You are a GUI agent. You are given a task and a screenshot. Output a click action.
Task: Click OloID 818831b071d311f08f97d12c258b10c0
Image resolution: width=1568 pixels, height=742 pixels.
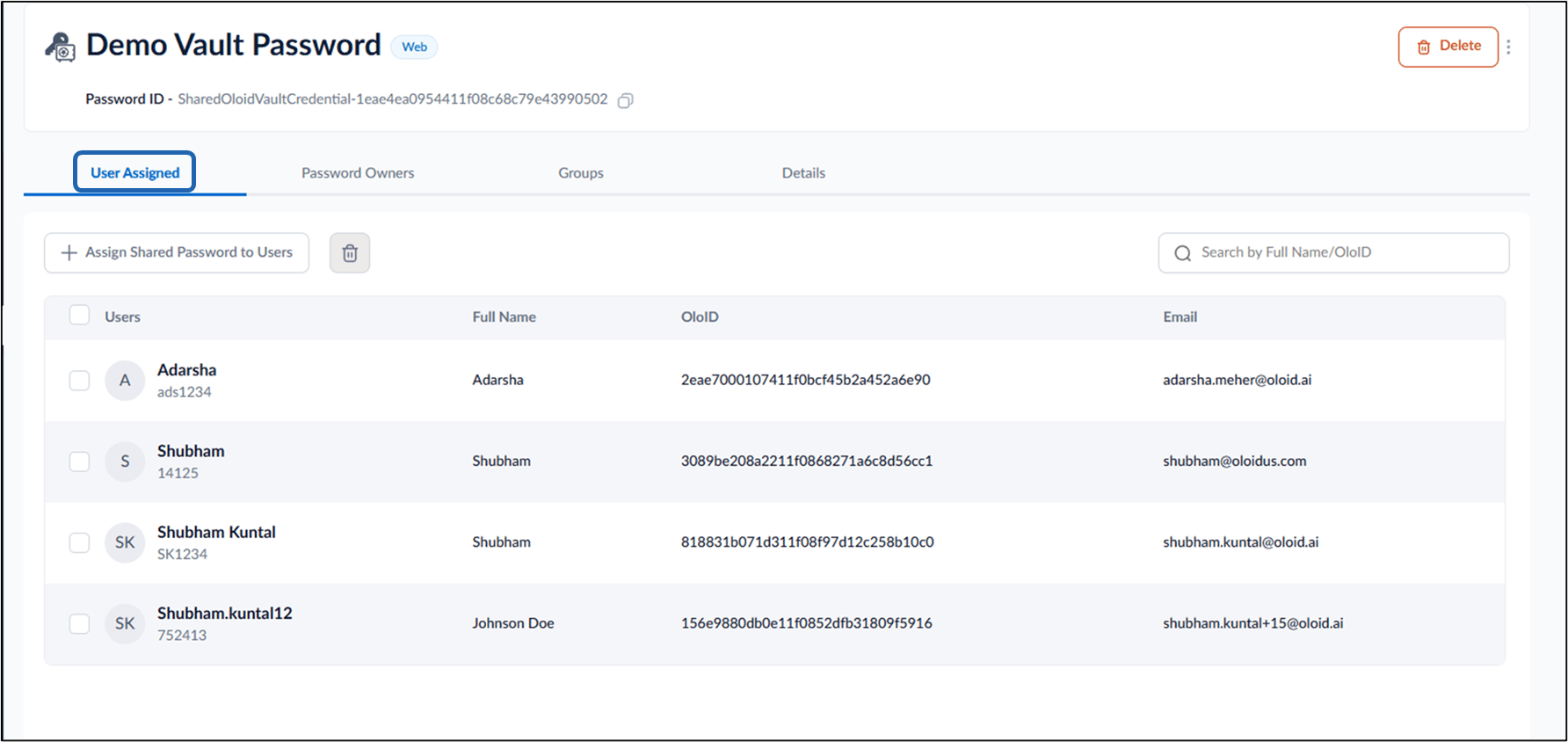point(807,542)
